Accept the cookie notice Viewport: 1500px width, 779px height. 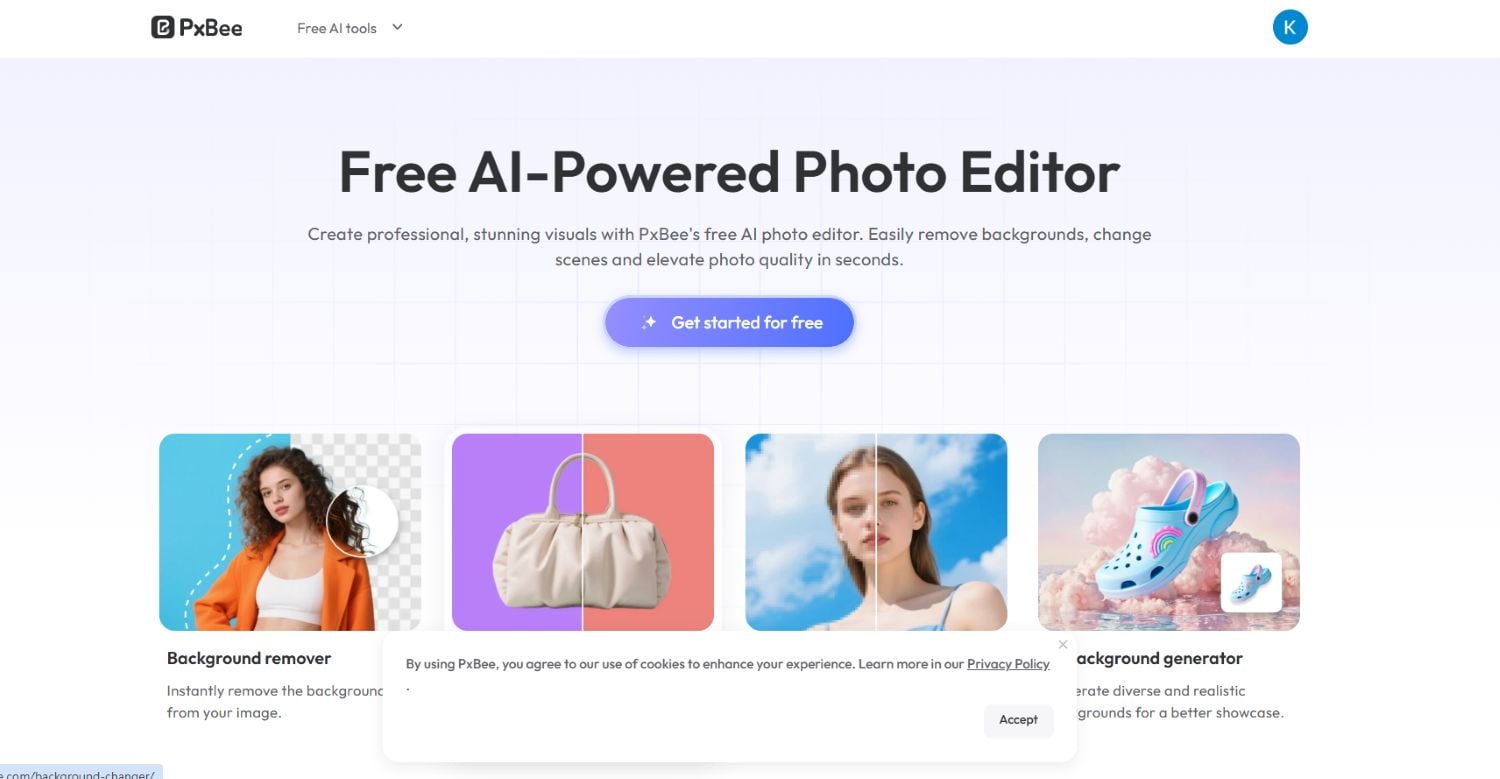pos(1018,720)
